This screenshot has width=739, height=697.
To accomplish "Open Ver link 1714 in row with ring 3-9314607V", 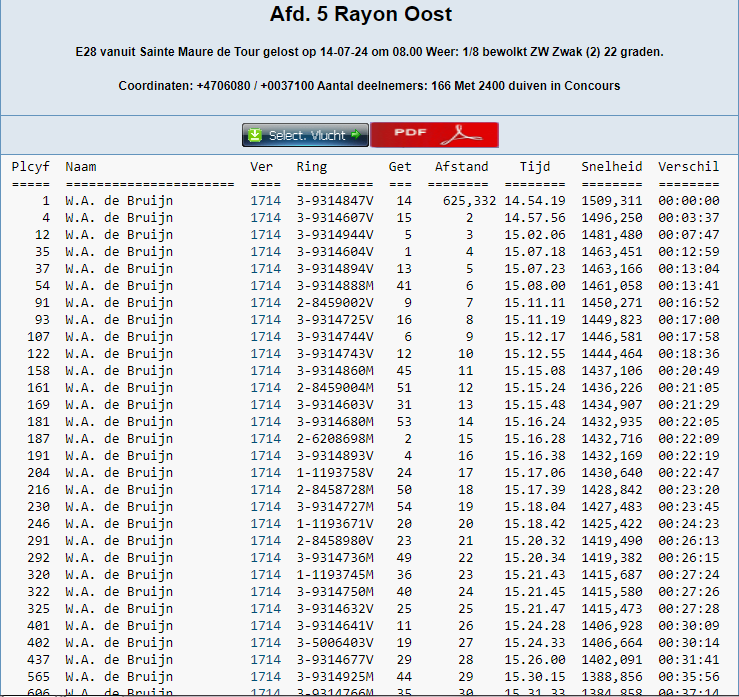I will 265,218.
